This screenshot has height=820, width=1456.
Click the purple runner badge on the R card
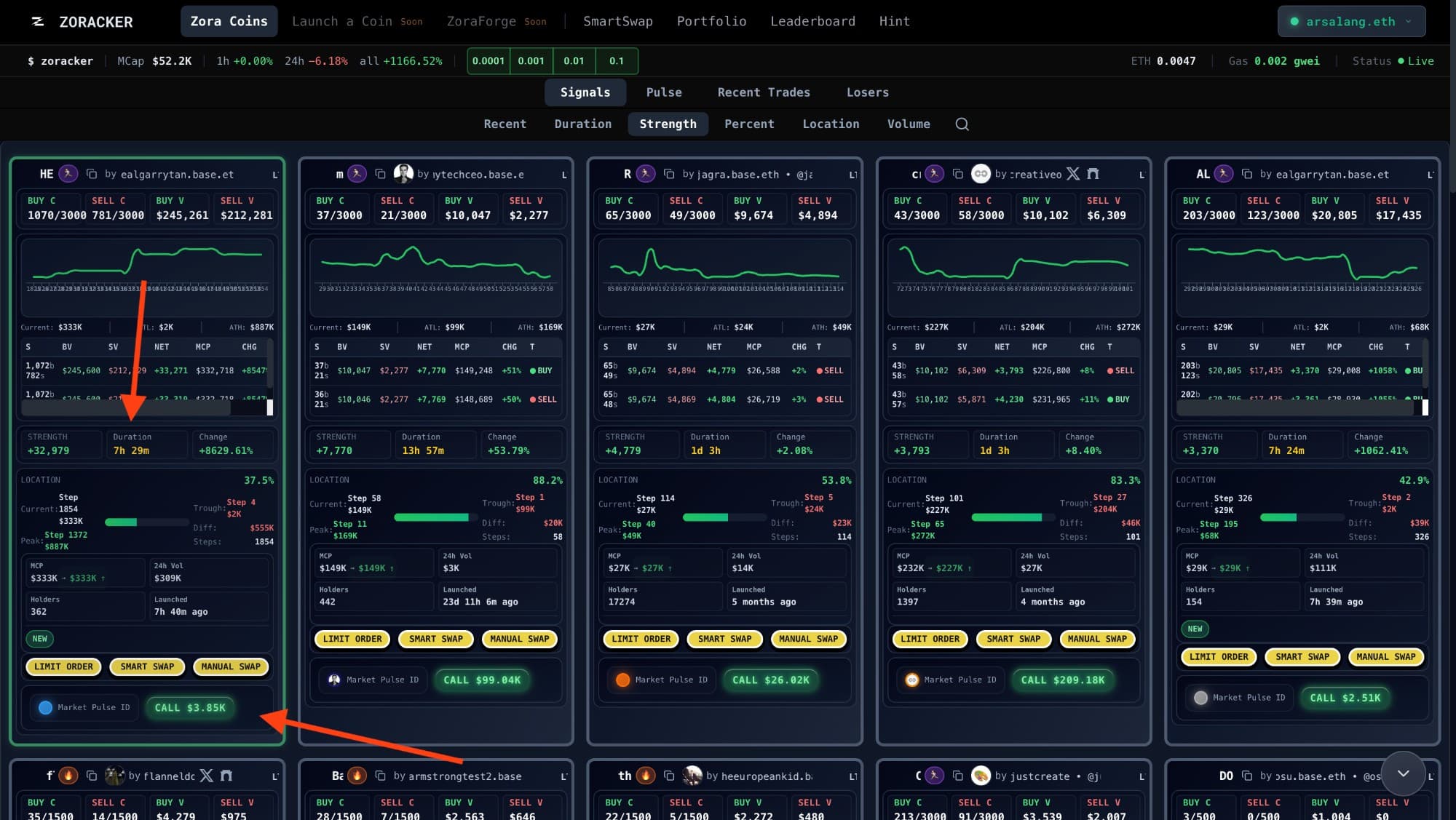[645, 174]
